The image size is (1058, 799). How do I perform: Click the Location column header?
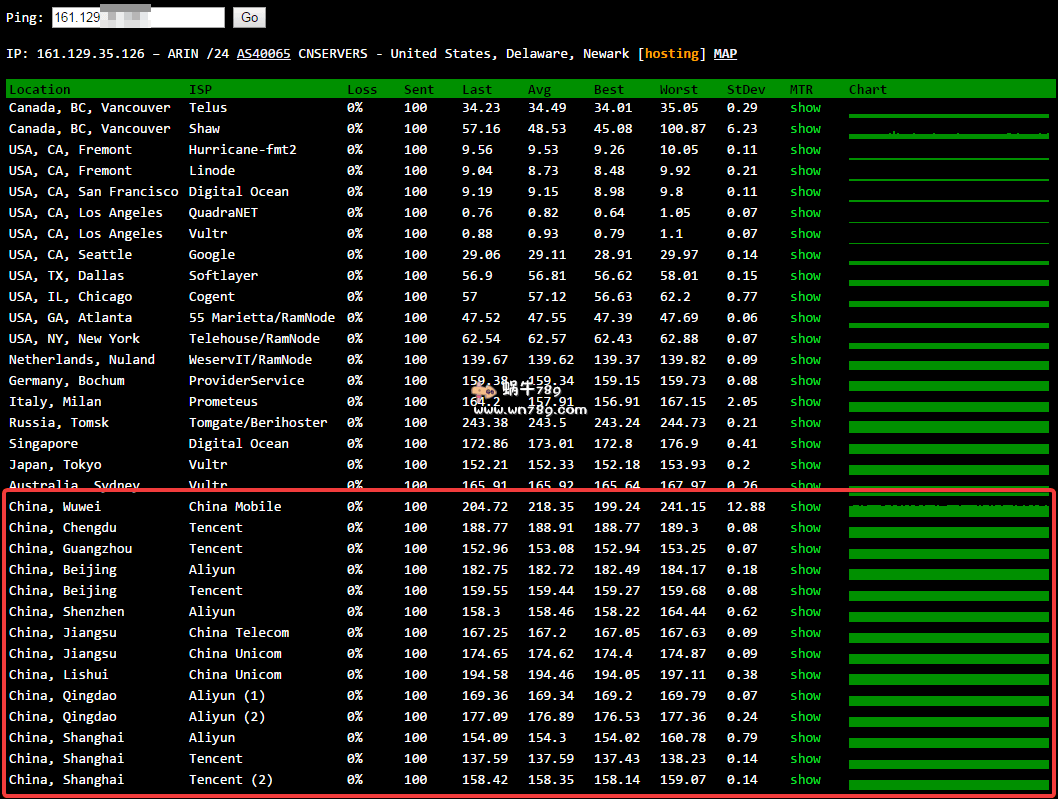pyautogui.click(x=40, y=90)
